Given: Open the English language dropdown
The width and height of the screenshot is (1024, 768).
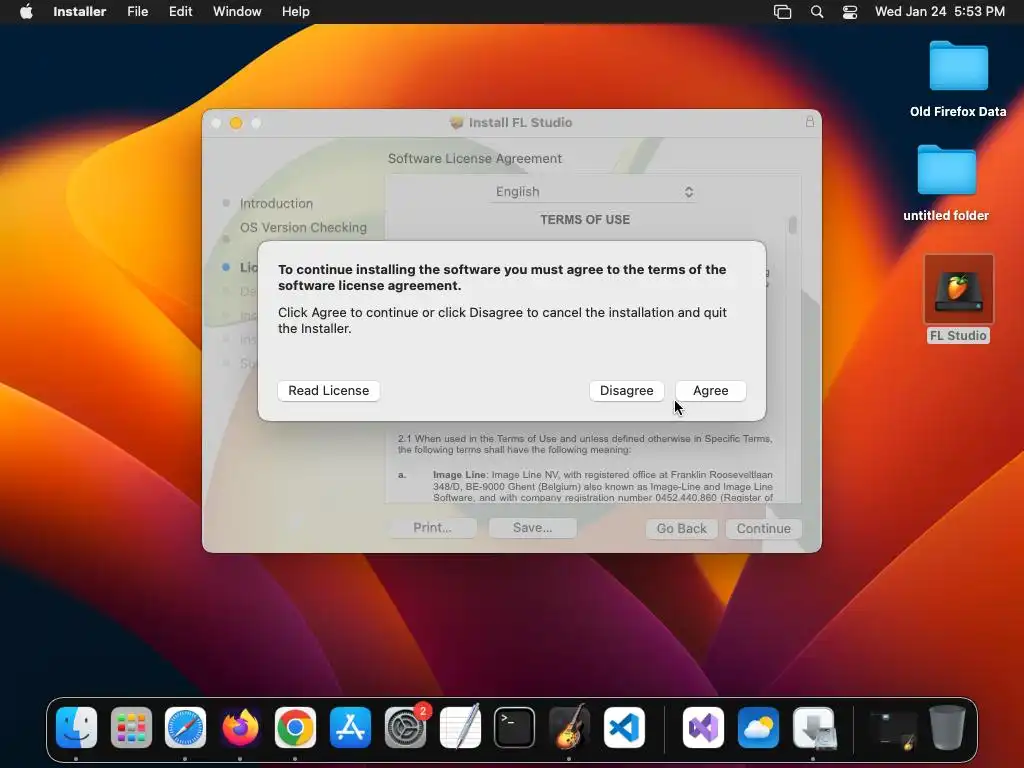Looking at the screenshot, I should pyautogui.click(x=593, y=192).
